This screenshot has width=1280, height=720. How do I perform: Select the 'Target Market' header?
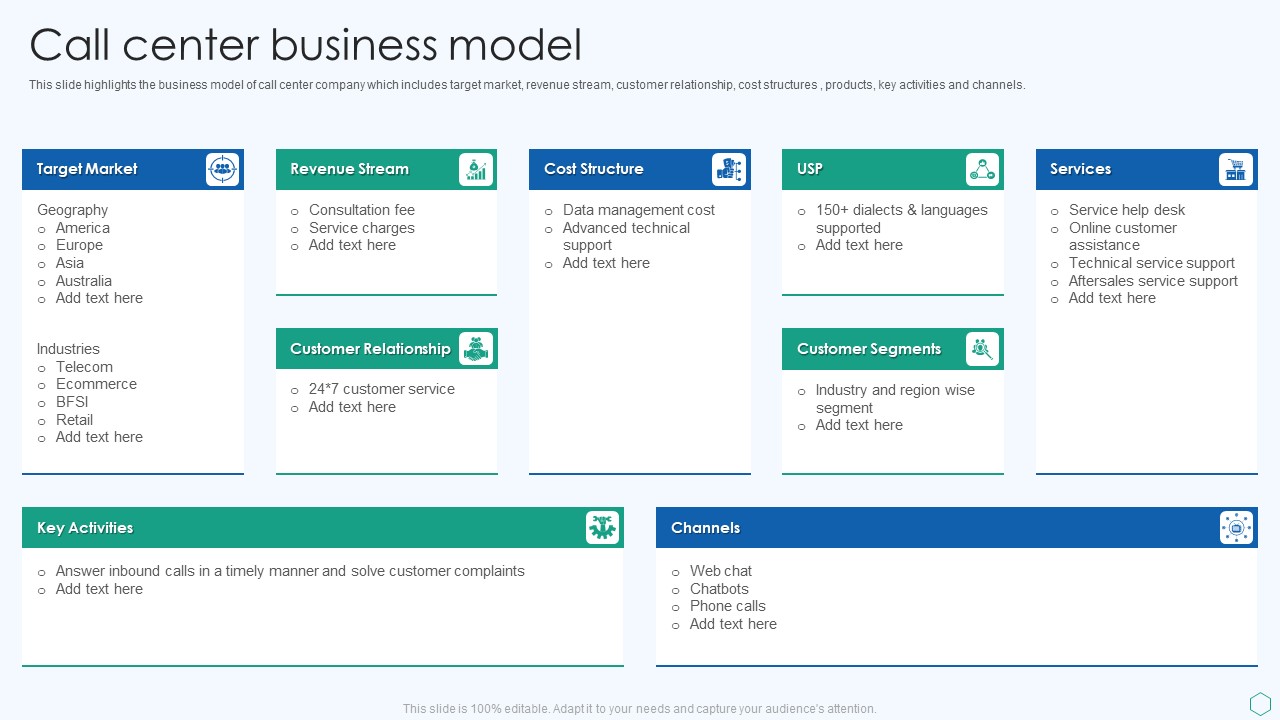87,169
